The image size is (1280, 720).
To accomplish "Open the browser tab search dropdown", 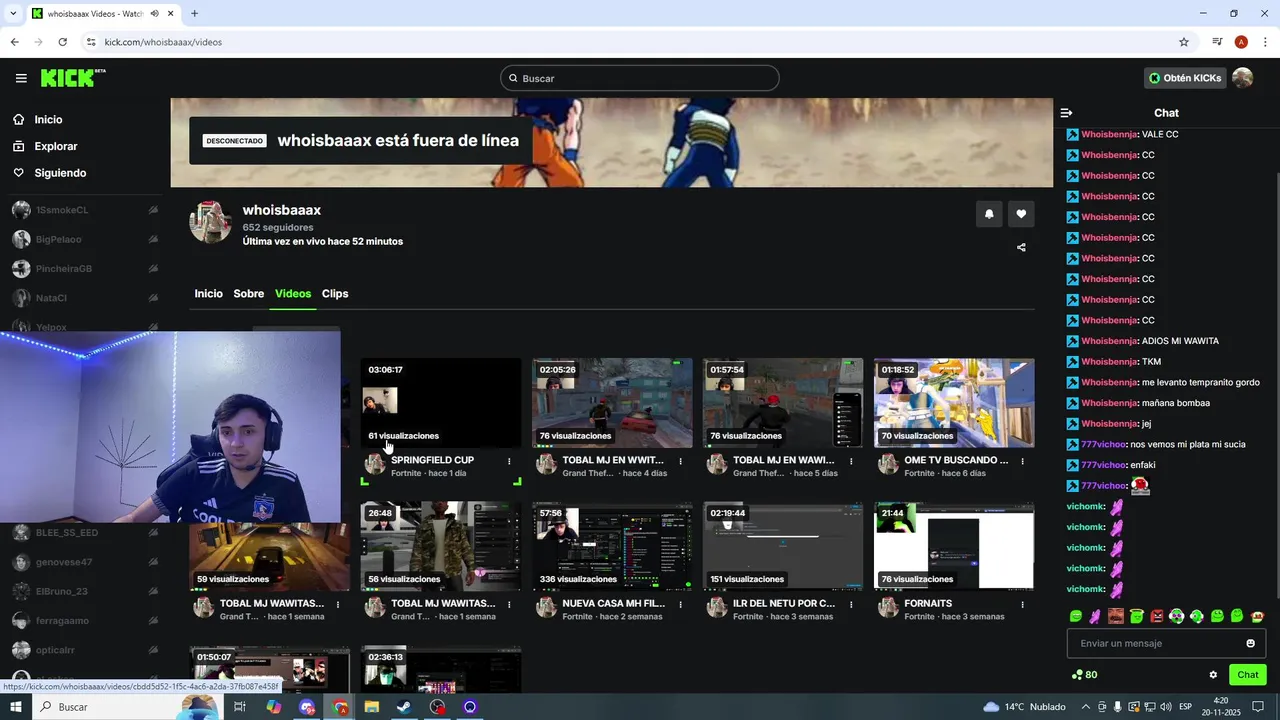I will [12, 13].
